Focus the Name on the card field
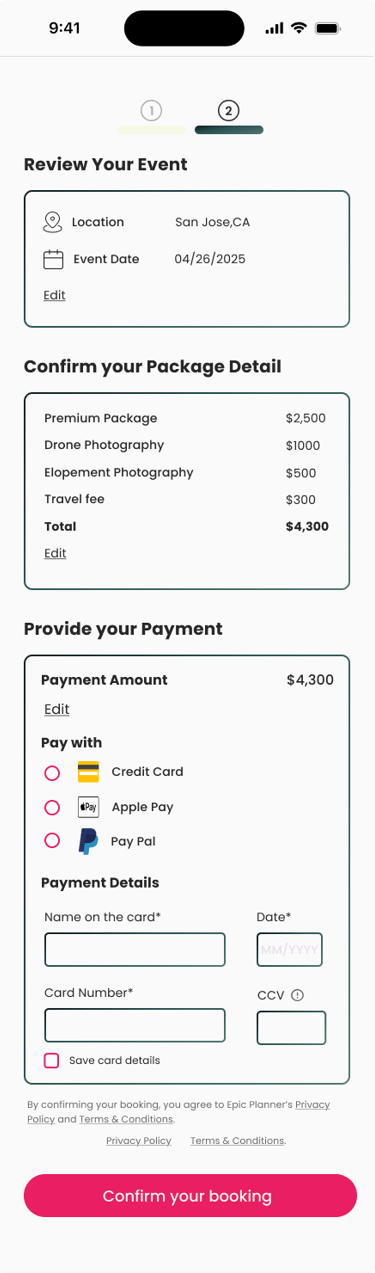Screen dimensions: 375x1273 coord(135,949)
